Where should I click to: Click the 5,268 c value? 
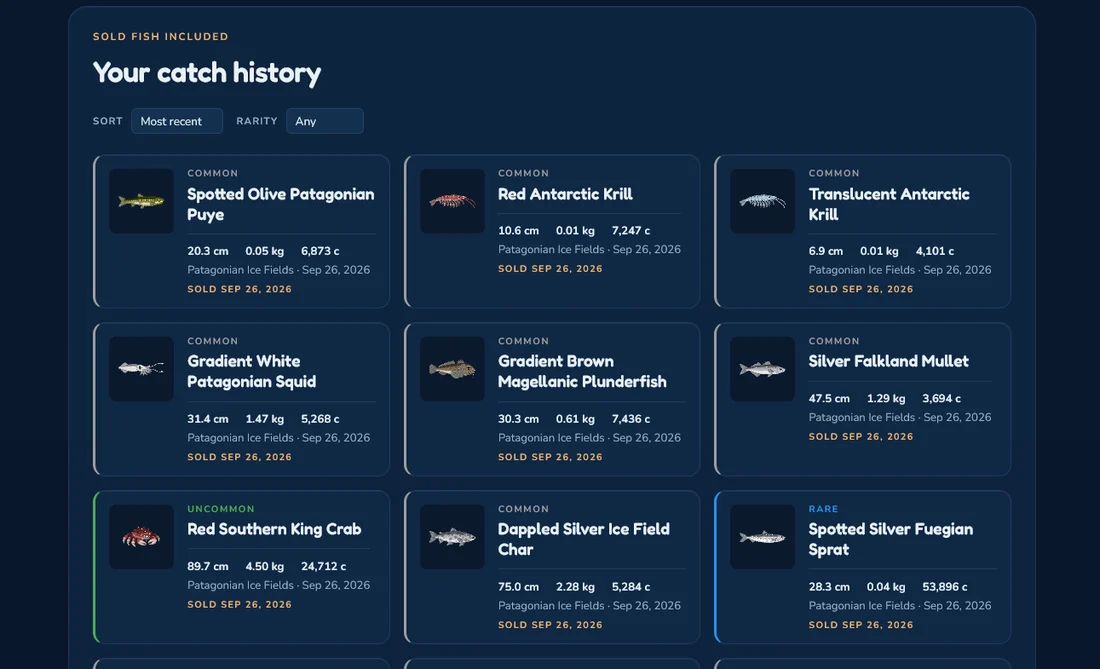click(x=320, y=419)
